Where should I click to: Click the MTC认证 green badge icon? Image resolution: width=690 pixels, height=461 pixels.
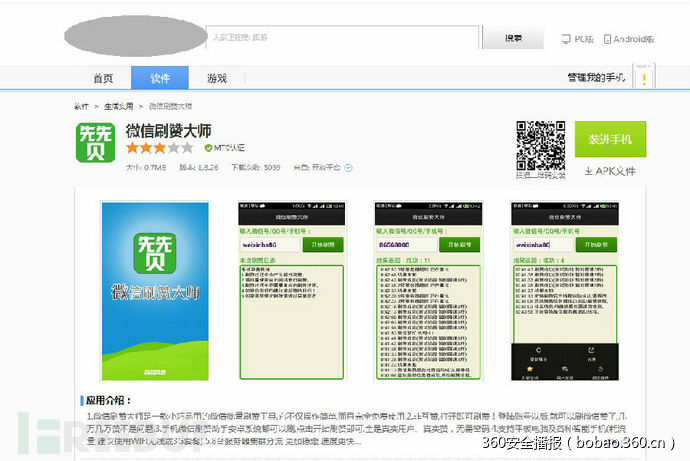pos(208,148)
